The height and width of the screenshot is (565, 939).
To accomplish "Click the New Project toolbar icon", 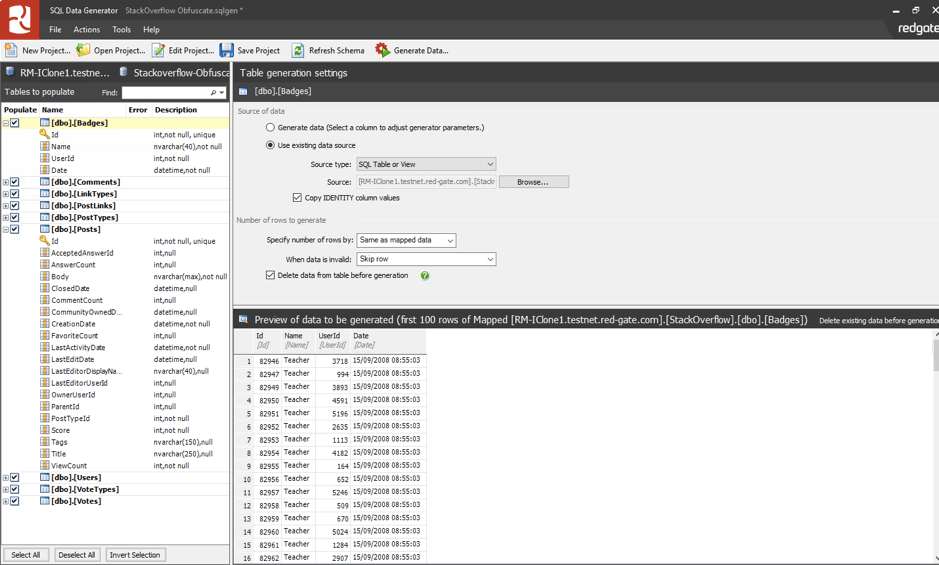I will 11,50.
